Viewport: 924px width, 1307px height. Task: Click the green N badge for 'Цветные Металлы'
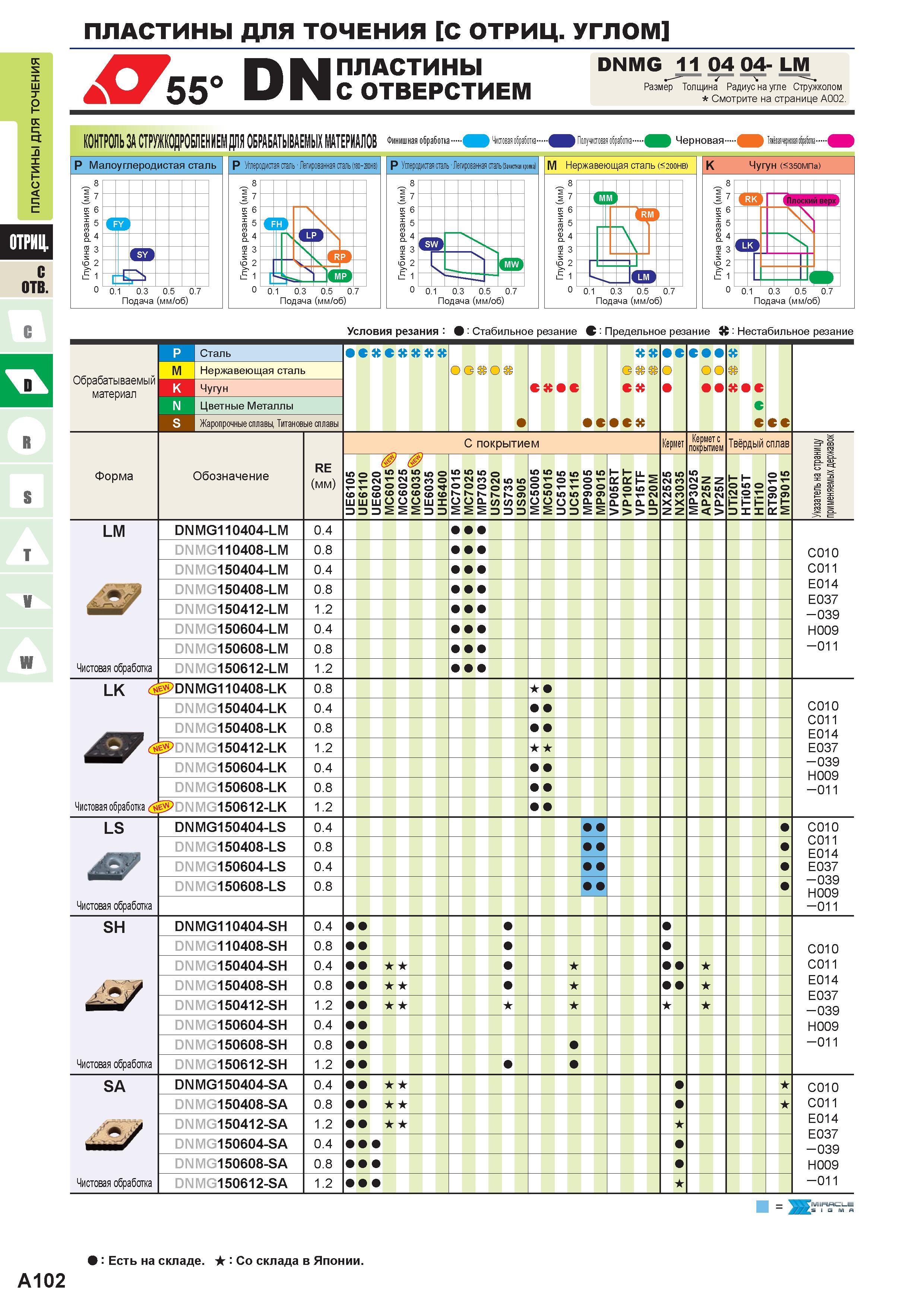coord(177,406)
